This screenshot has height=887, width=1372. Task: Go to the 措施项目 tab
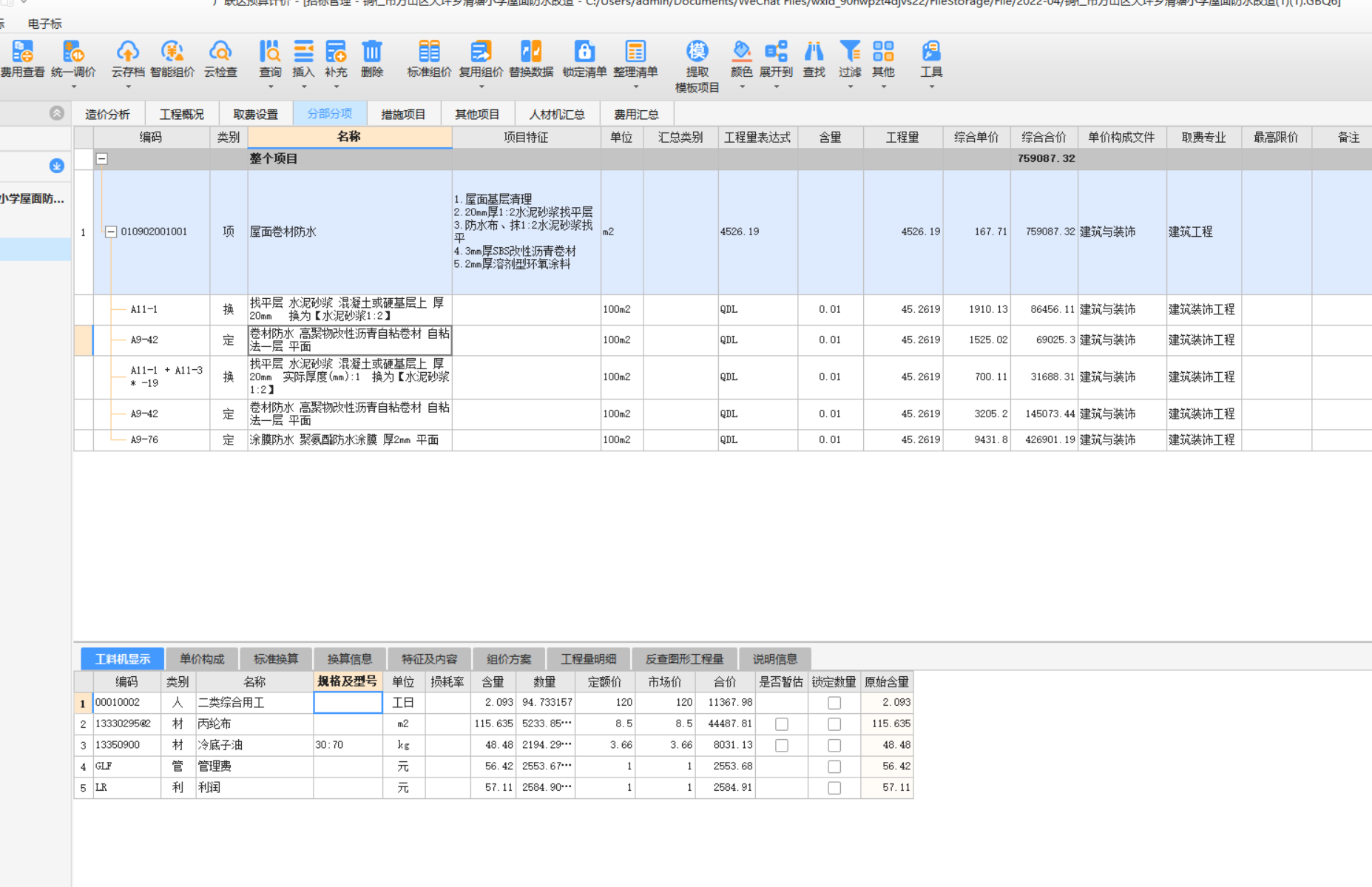click(x=404, y=114)
